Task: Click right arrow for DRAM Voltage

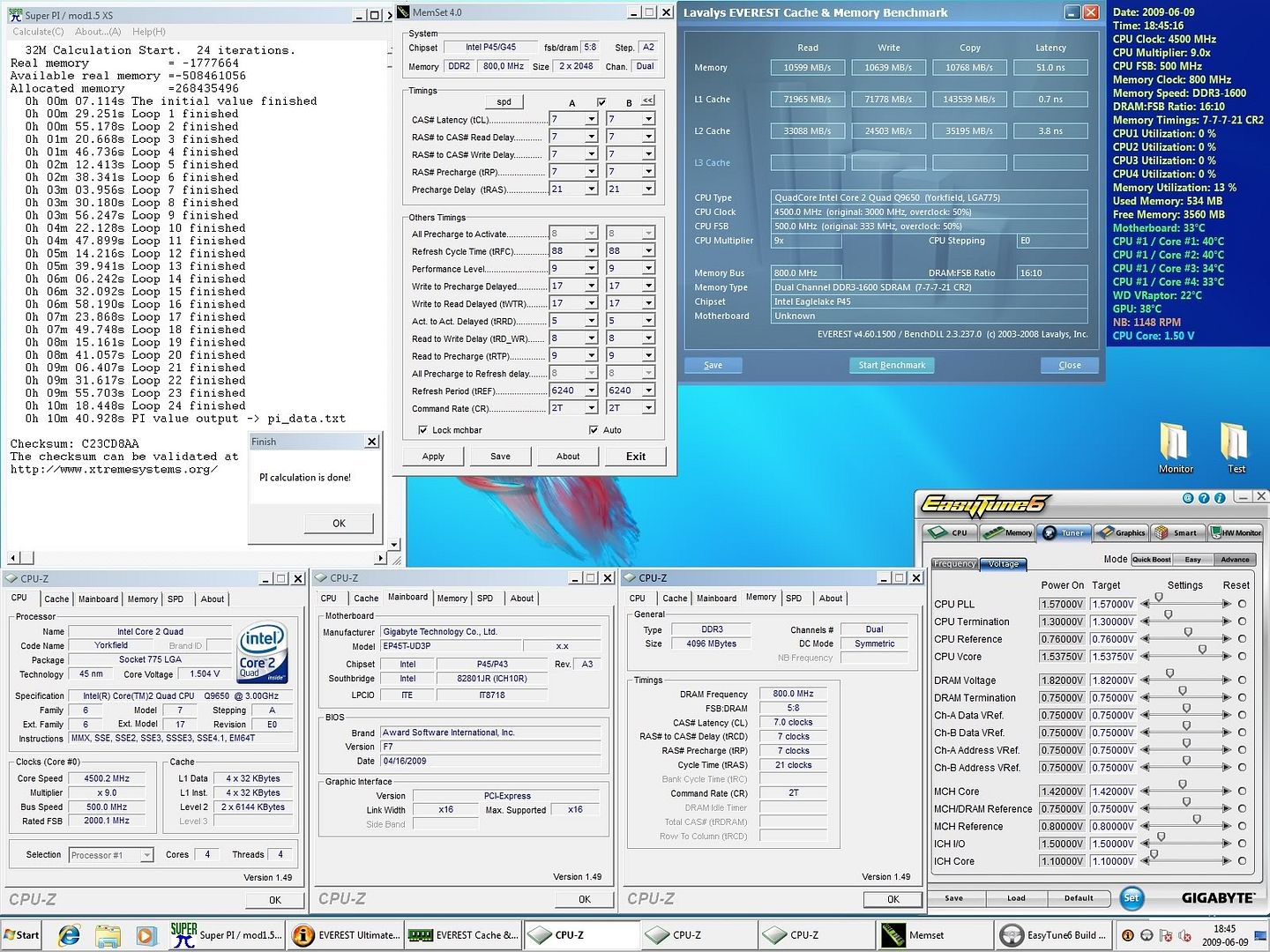Action: click(1226, 681)
